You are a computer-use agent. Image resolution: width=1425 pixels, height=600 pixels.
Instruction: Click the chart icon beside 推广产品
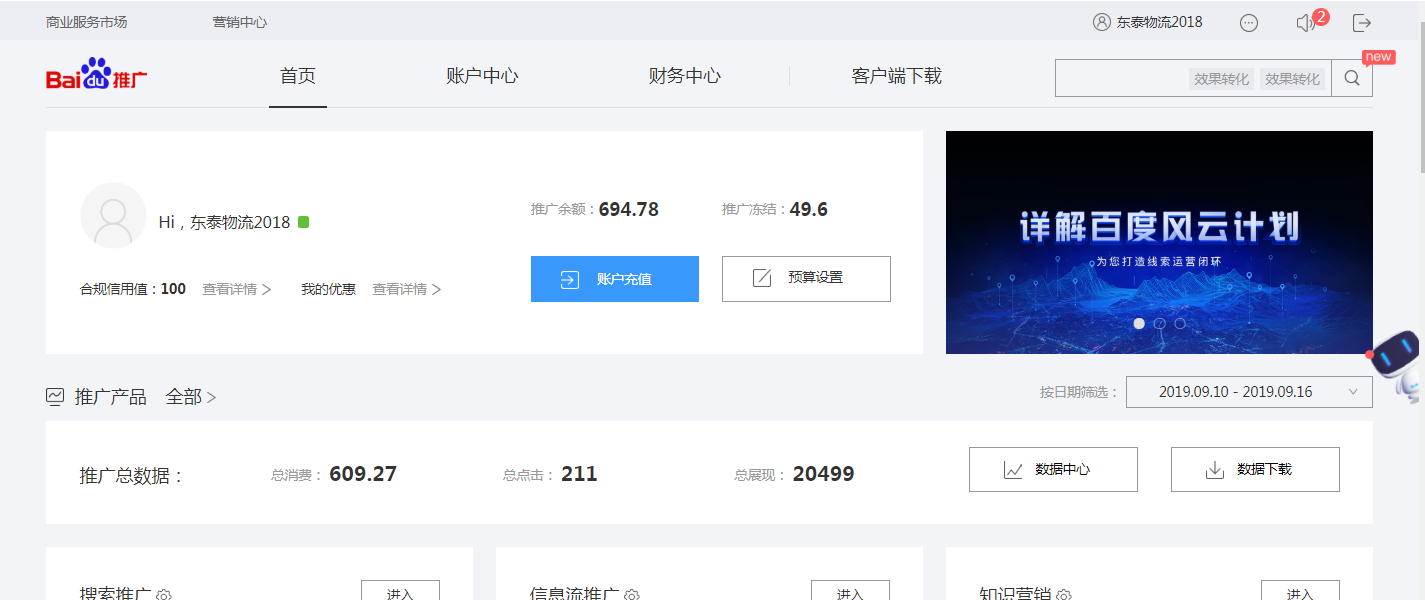(x=55, y=397)
